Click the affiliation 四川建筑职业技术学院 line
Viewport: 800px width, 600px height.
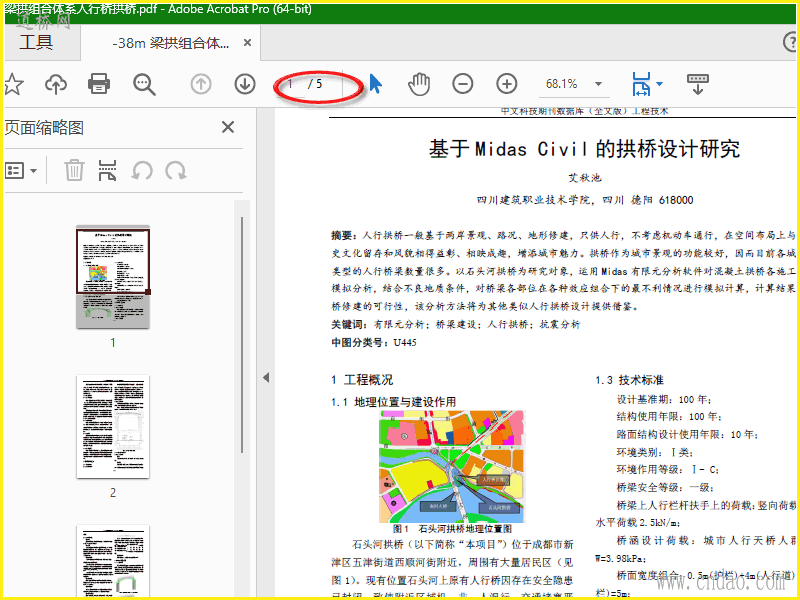click(585, 200)
